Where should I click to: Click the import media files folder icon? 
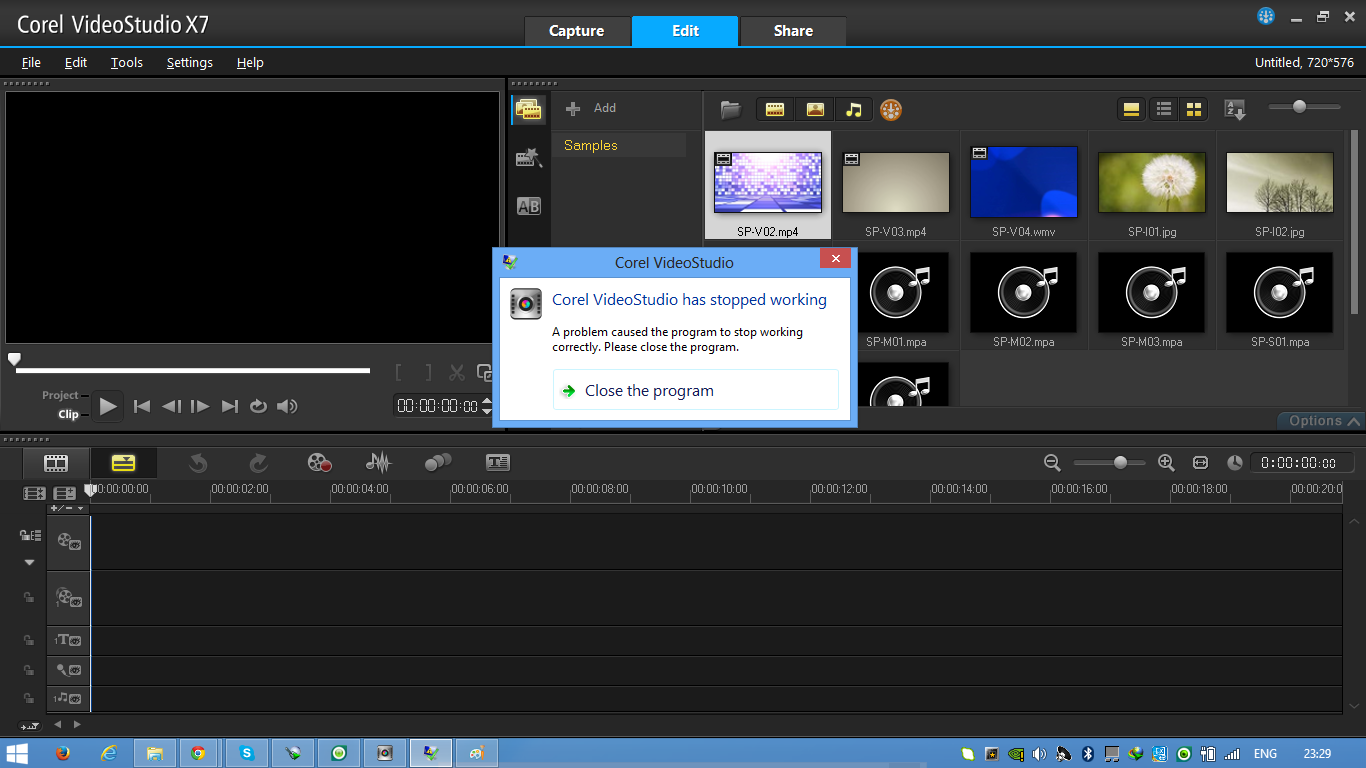click(731, 109)
